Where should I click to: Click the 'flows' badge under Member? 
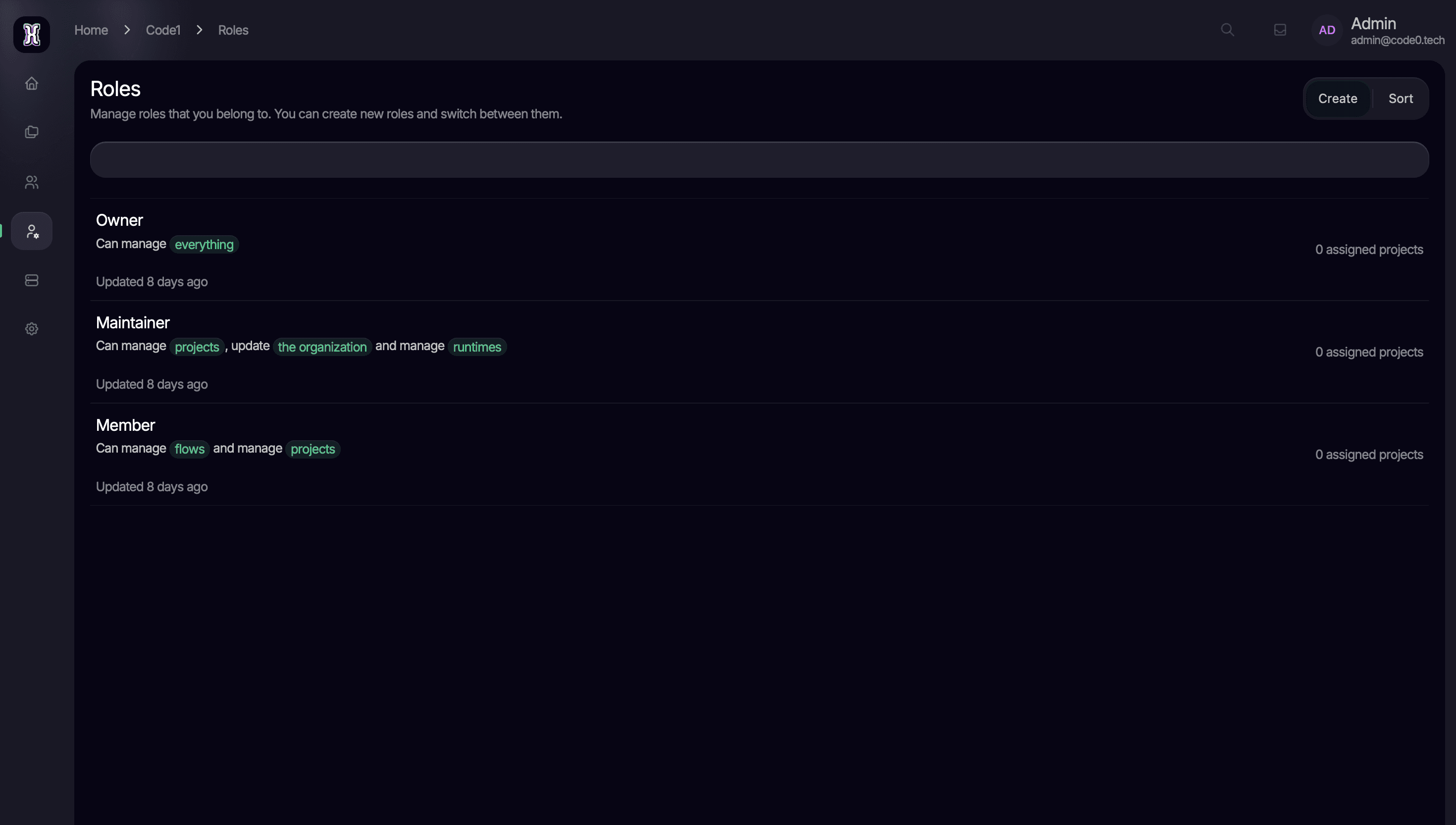pyautogui.click(x=189, y=449)
